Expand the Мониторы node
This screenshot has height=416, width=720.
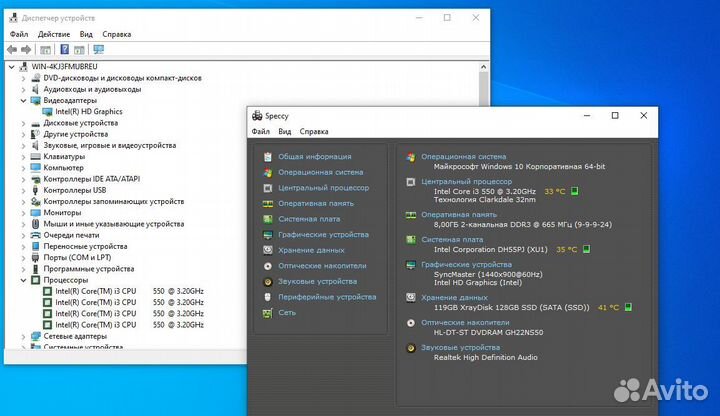pyautogui.click(x=23, y=213)
